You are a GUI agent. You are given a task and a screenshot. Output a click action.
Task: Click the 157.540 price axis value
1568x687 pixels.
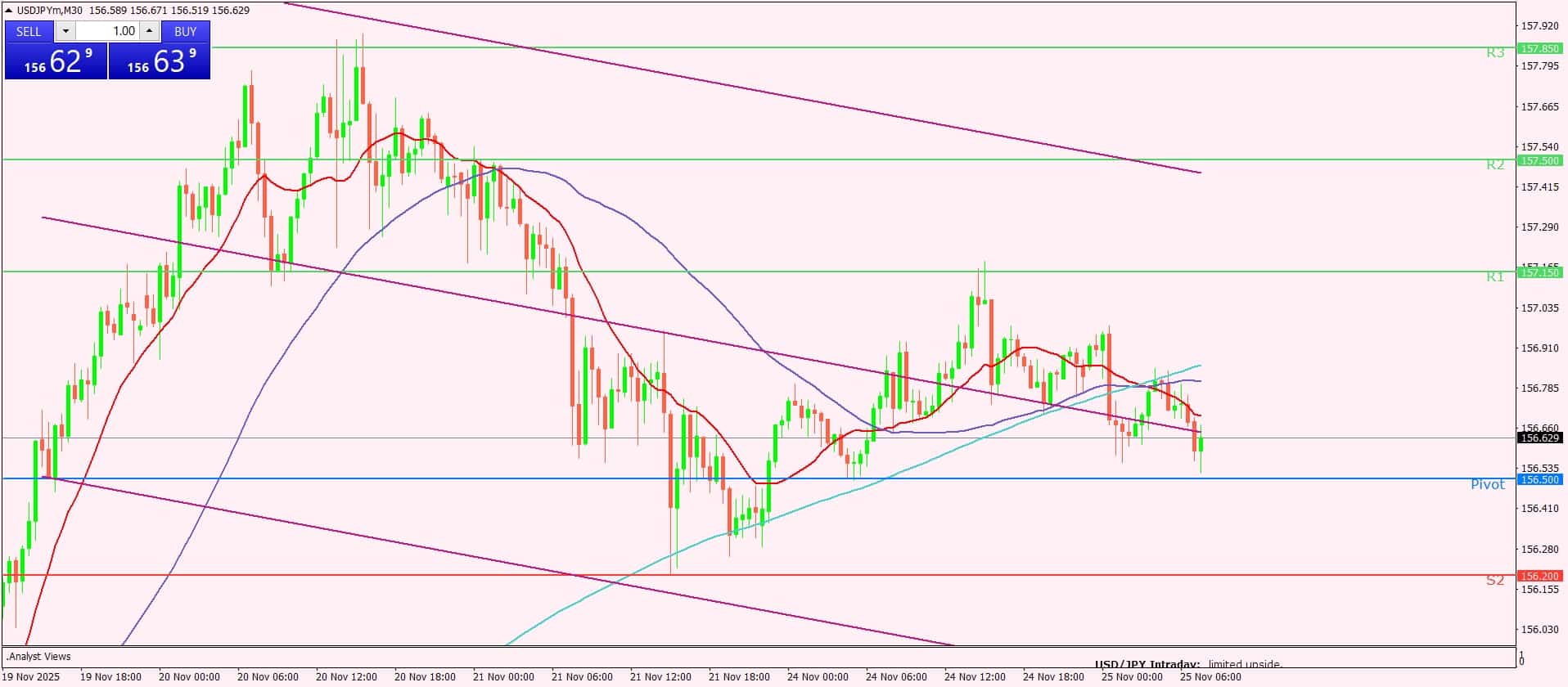[1539, 147]
